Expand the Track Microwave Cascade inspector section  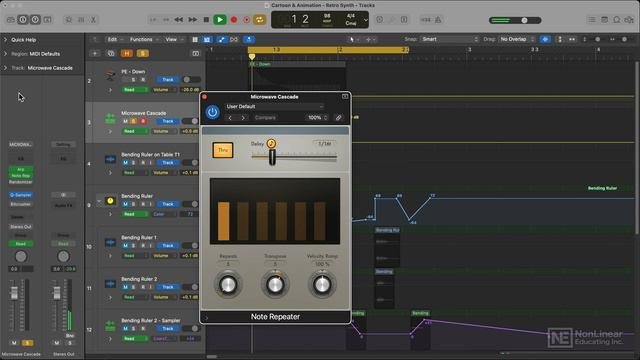pos(5,68)
